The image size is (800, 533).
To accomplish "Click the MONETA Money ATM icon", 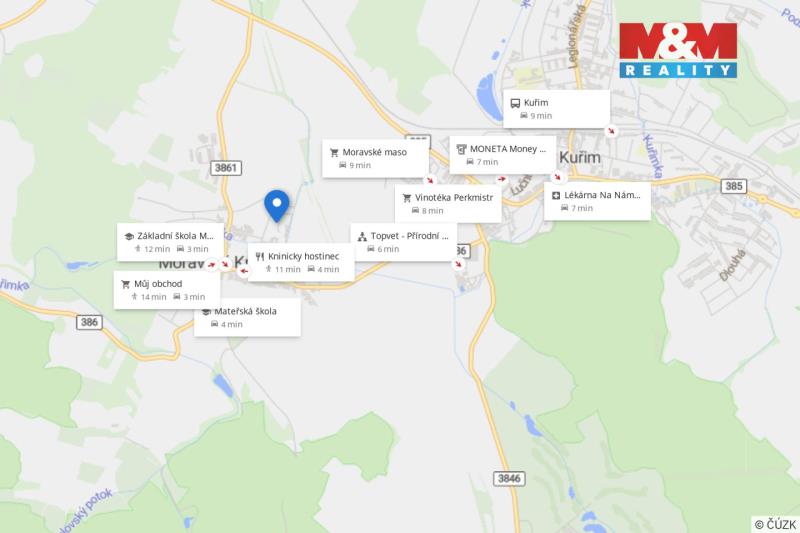I will (x=461, y=149).
